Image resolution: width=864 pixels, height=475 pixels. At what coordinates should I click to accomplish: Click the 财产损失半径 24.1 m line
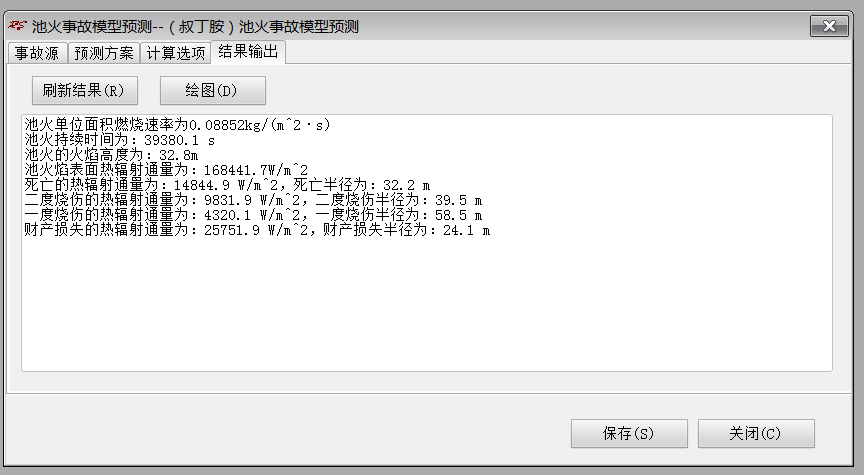click(x=257, y=230)
